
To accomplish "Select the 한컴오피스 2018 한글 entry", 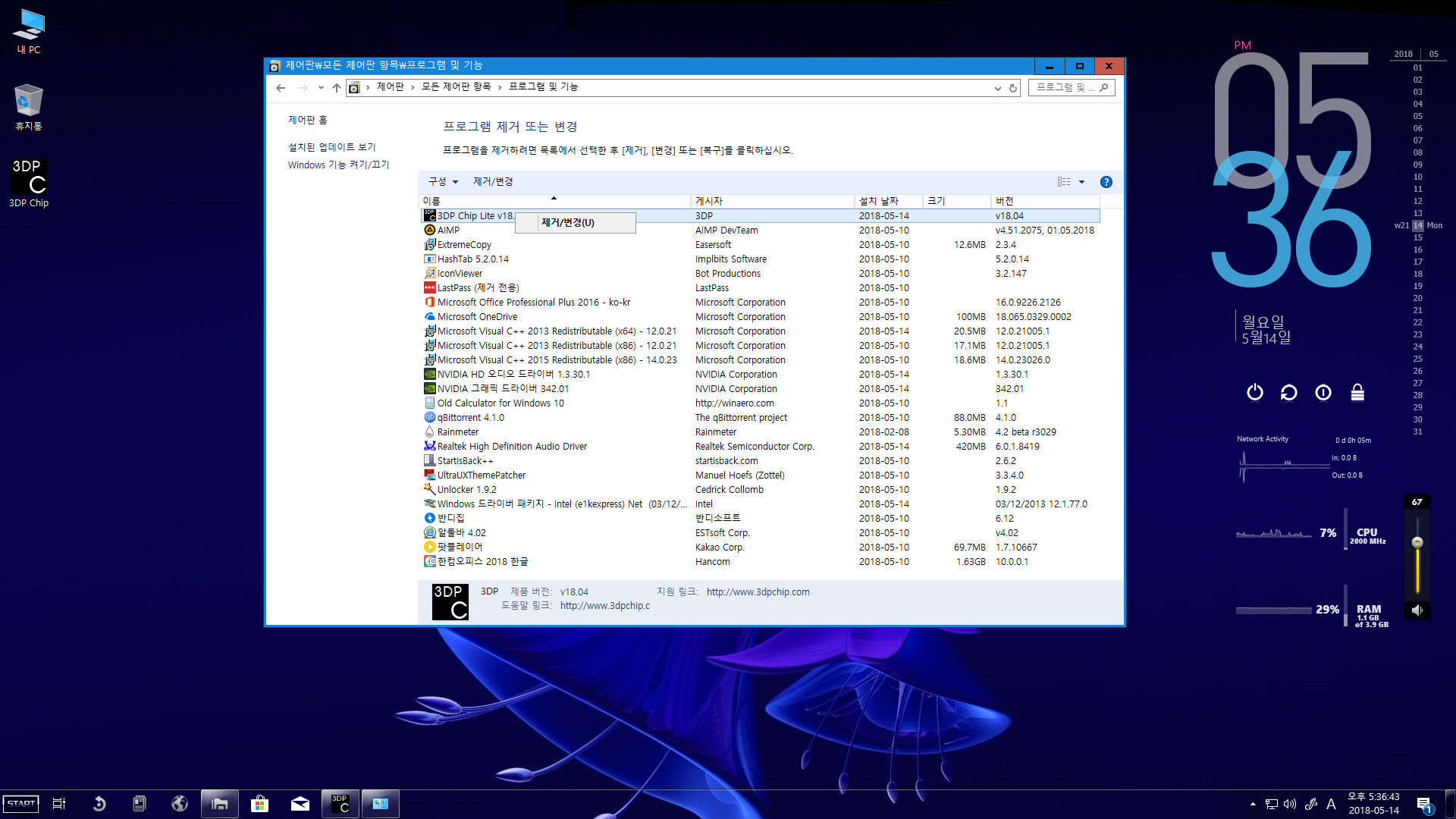I will click(760, 562).
